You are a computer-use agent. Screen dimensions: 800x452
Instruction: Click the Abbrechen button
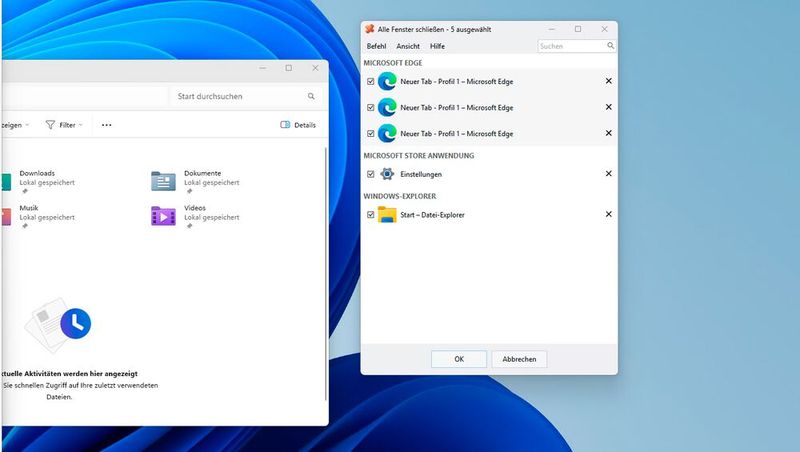[519, 359]
